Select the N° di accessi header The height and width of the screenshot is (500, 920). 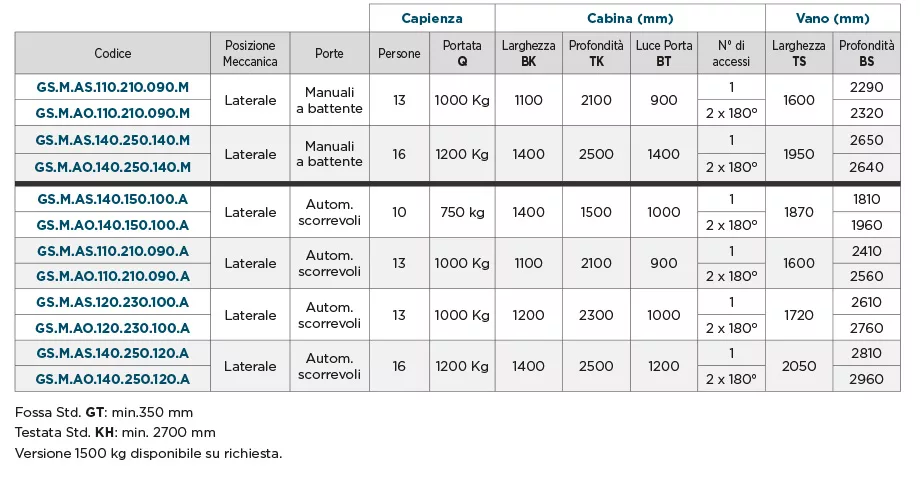(x=731, y=53)
